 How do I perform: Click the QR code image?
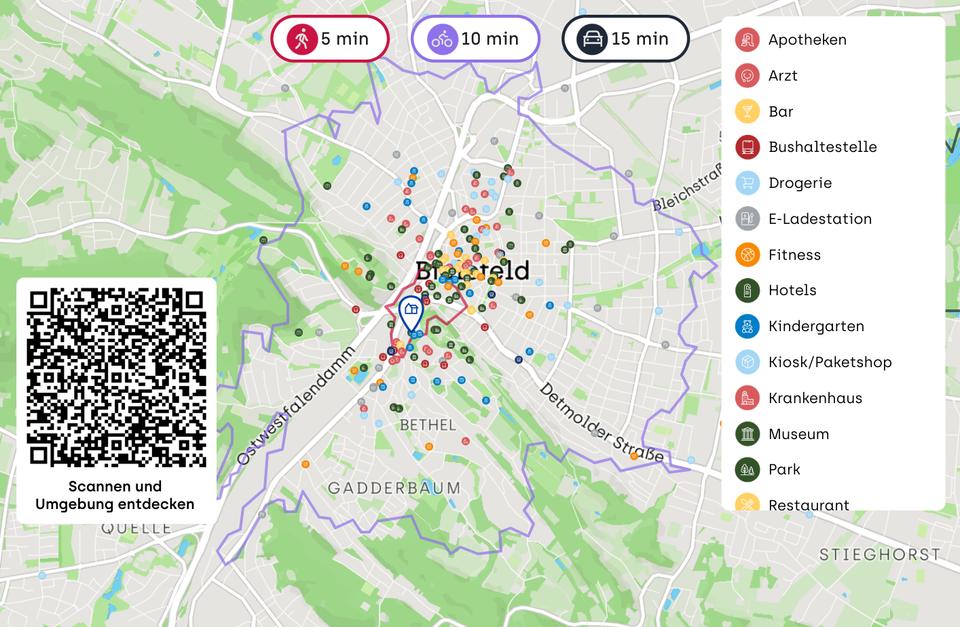(116, 377)
